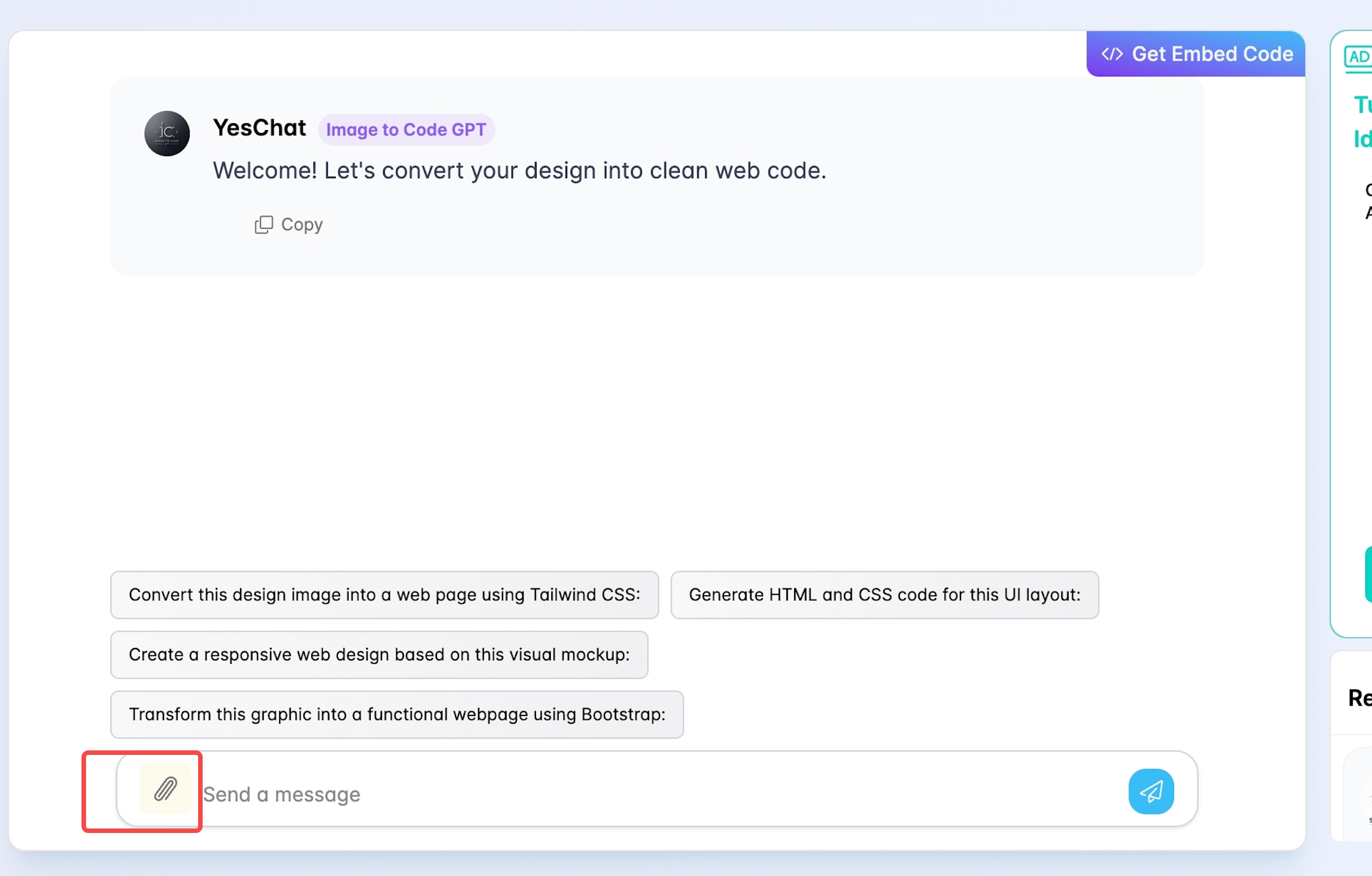Screen dimensions: 1372x876
Task: Pick the responsive web design mockup prompt
Action: coord(379,654)
